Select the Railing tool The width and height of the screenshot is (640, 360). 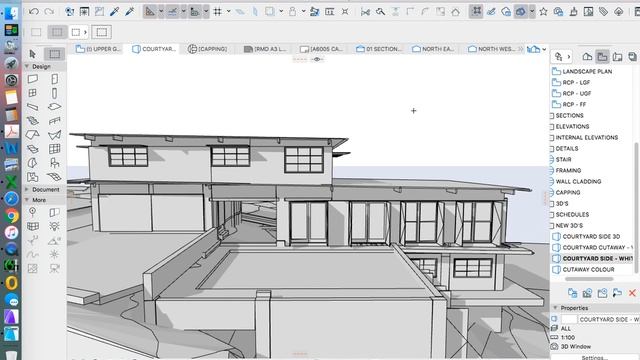[x=54, y=121]
